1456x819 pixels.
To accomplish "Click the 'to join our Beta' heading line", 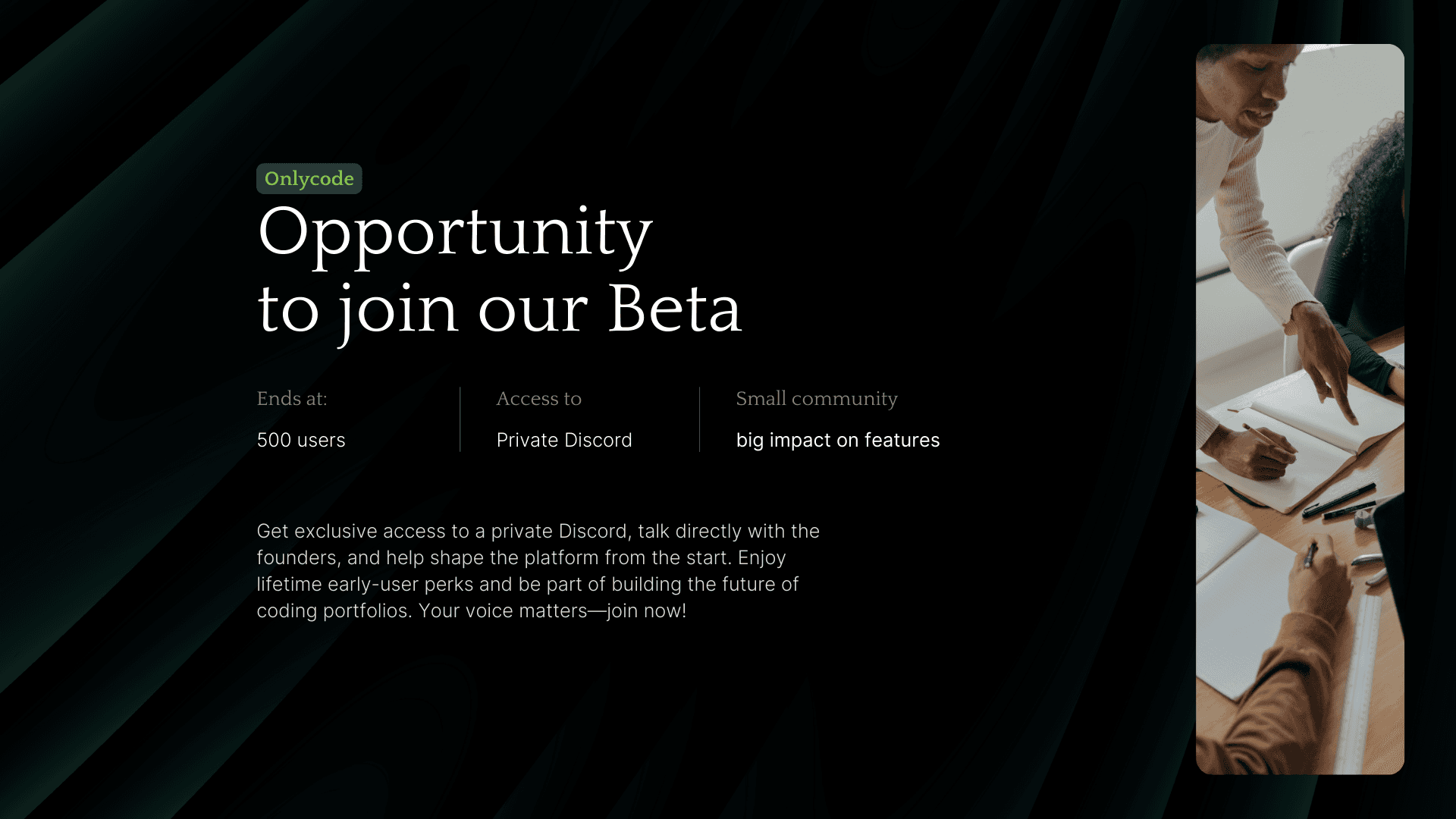I will click(499, 311).
